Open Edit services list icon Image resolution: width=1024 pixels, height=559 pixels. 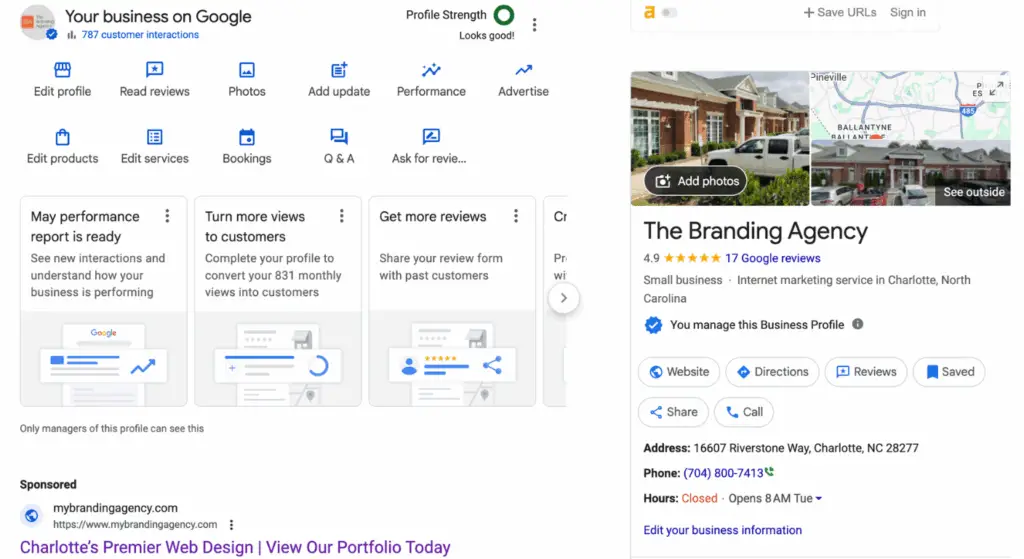pos(154,136)
